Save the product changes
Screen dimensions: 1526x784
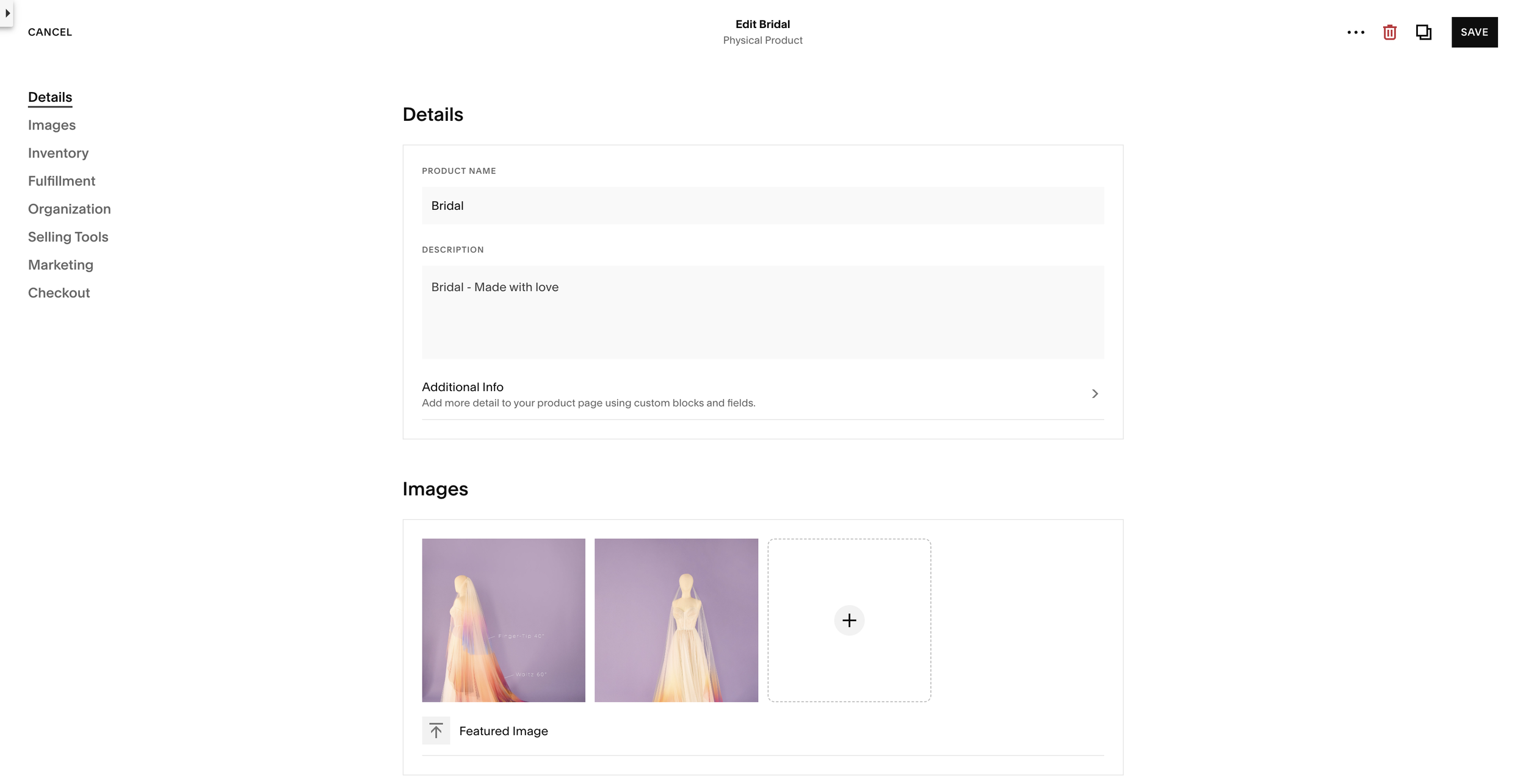point(1475,32)
